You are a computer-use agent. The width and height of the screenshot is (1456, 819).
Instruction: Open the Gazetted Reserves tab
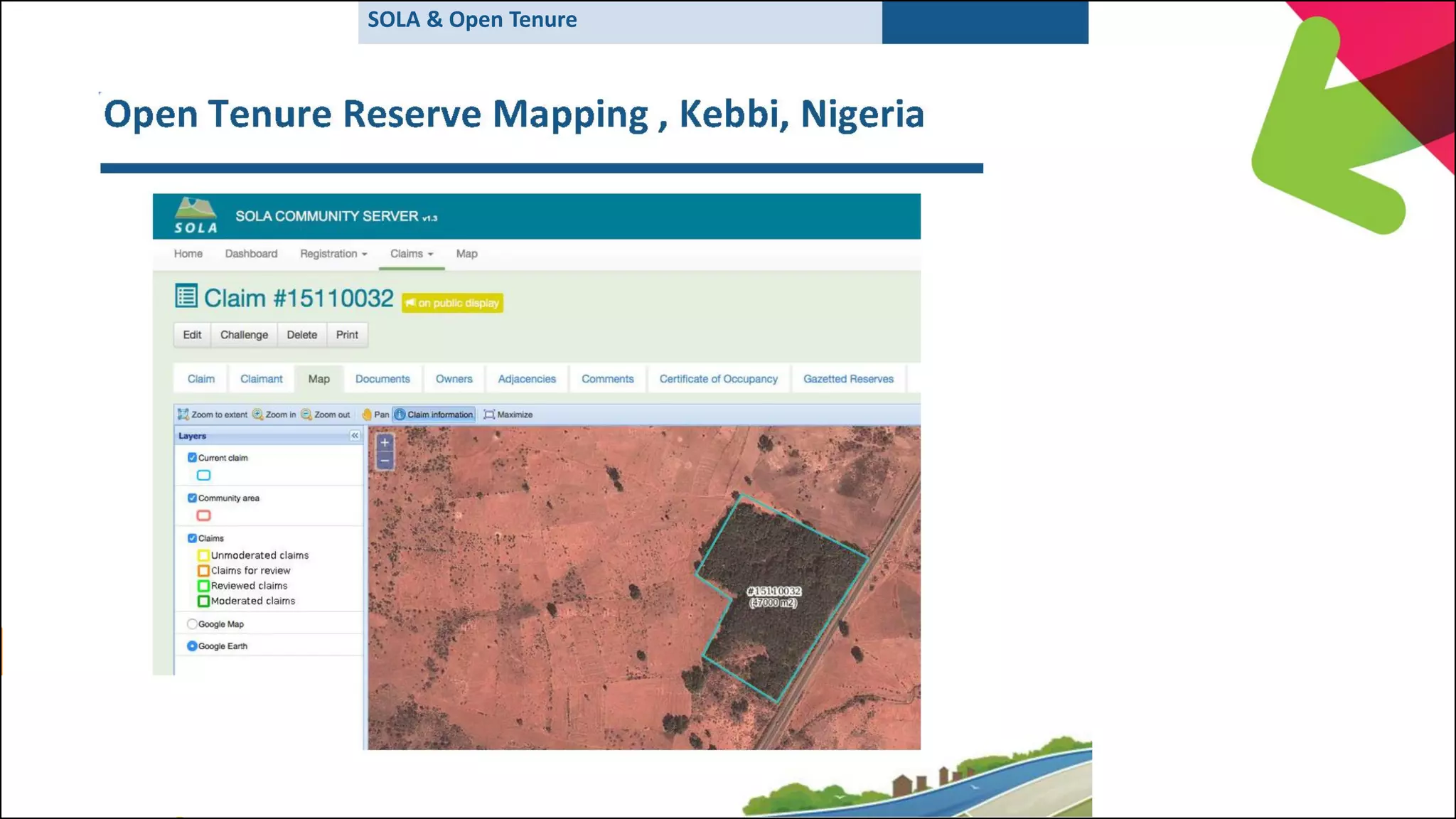click(x=848, y=379)
